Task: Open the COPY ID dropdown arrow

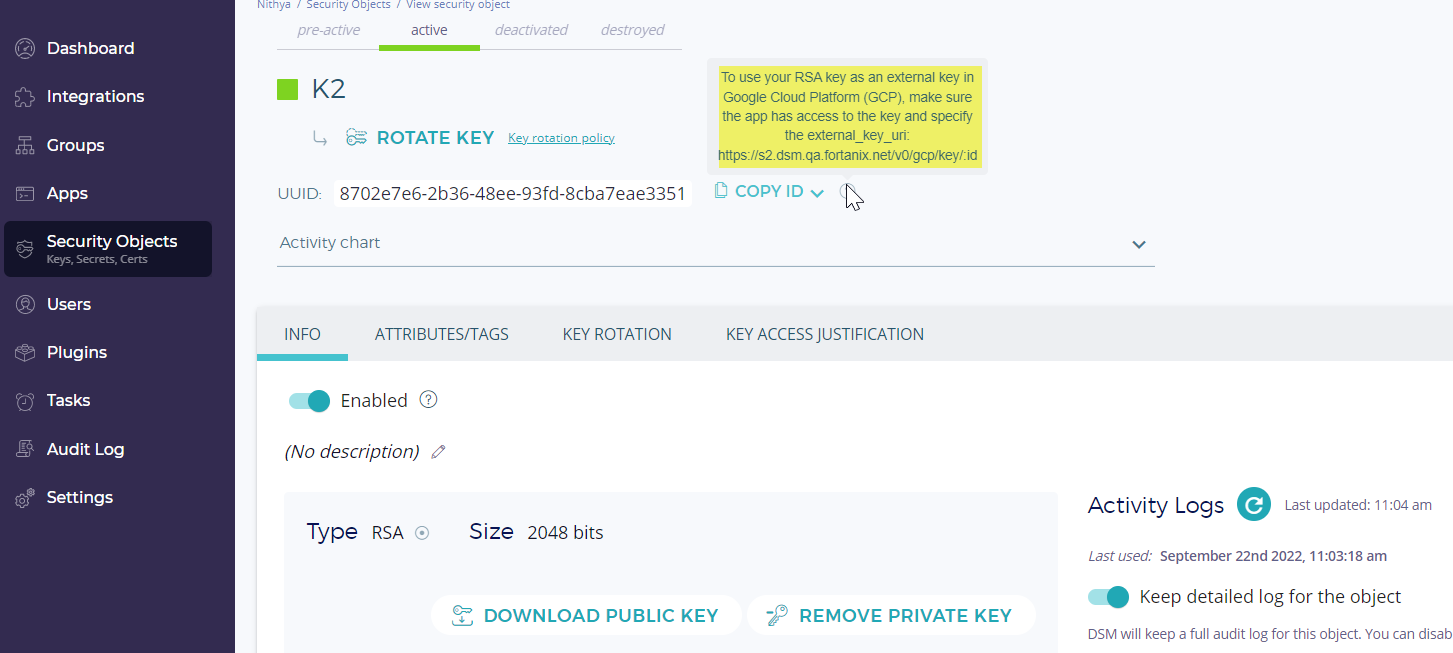Action: tap(817, 193)
